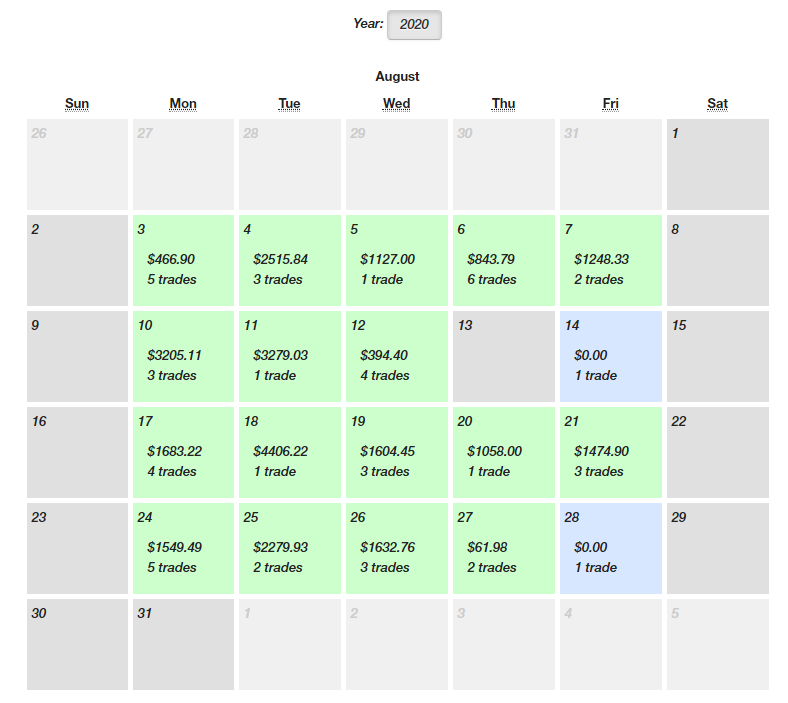This screenshot has height=703, width=788.
Task: Open August 7 with $1248.33
Action: [610, 260]
